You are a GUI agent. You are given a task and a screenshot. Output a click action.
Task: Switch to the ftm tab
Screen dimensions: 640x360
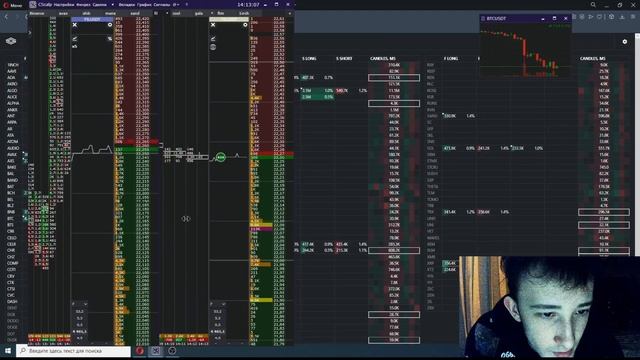click(x=221, y=13)
